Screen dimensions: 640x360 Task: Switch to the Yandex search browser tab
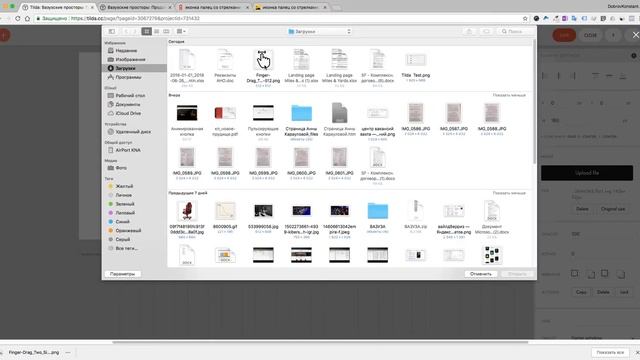[x=212, y=7]
